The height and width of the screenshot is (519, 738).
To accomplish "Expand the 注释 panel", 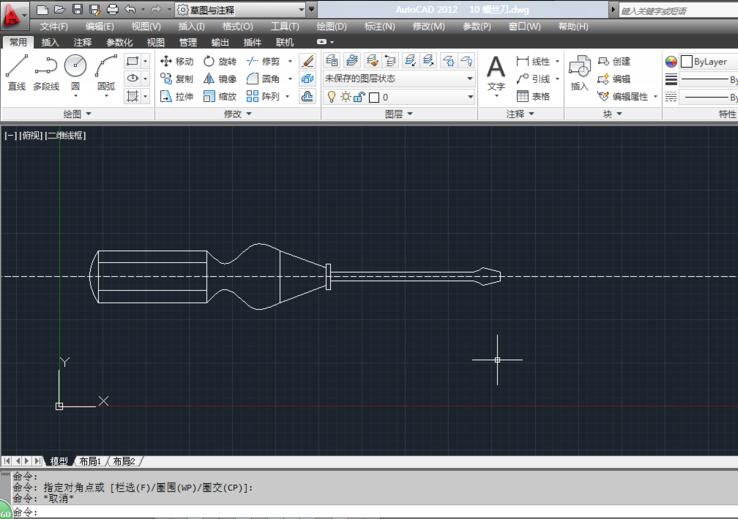I will (x=520, y=114).
